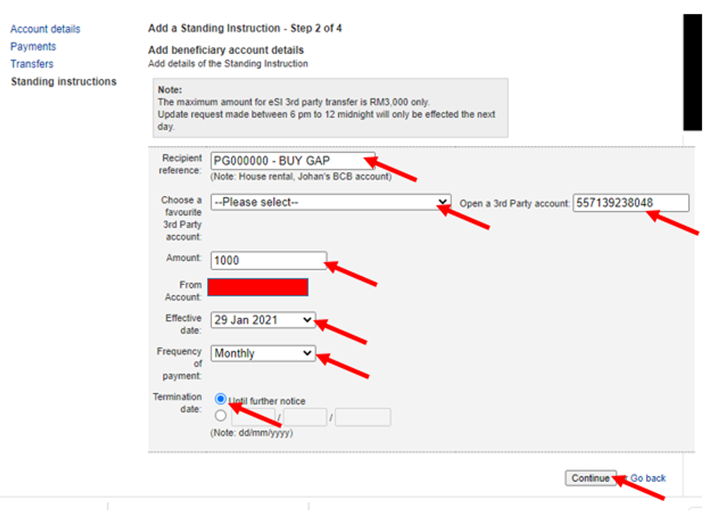Click the Recipient reference input field
This screenshot has width=713, height=521.
[x=292, y=161]
